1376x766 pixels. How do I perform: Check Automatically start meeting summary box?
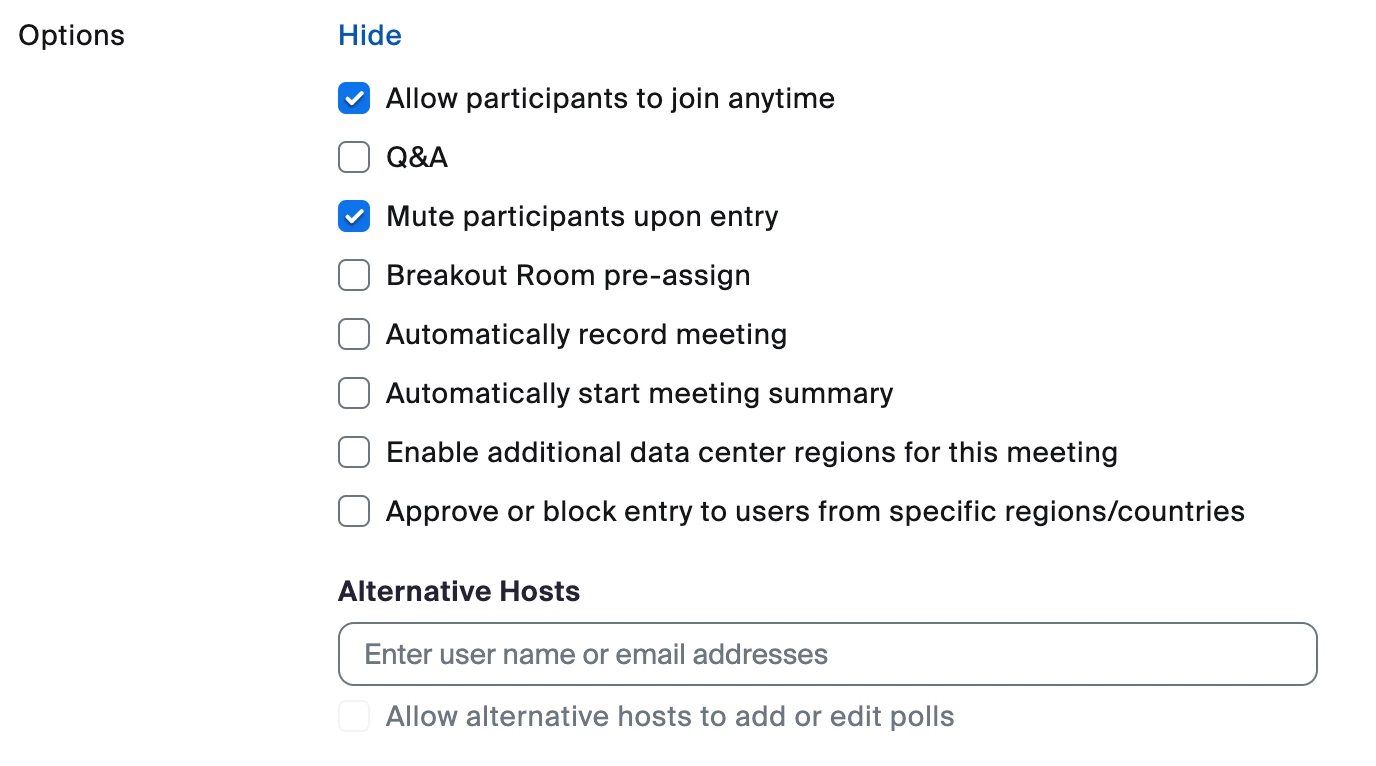pos(354,394)
